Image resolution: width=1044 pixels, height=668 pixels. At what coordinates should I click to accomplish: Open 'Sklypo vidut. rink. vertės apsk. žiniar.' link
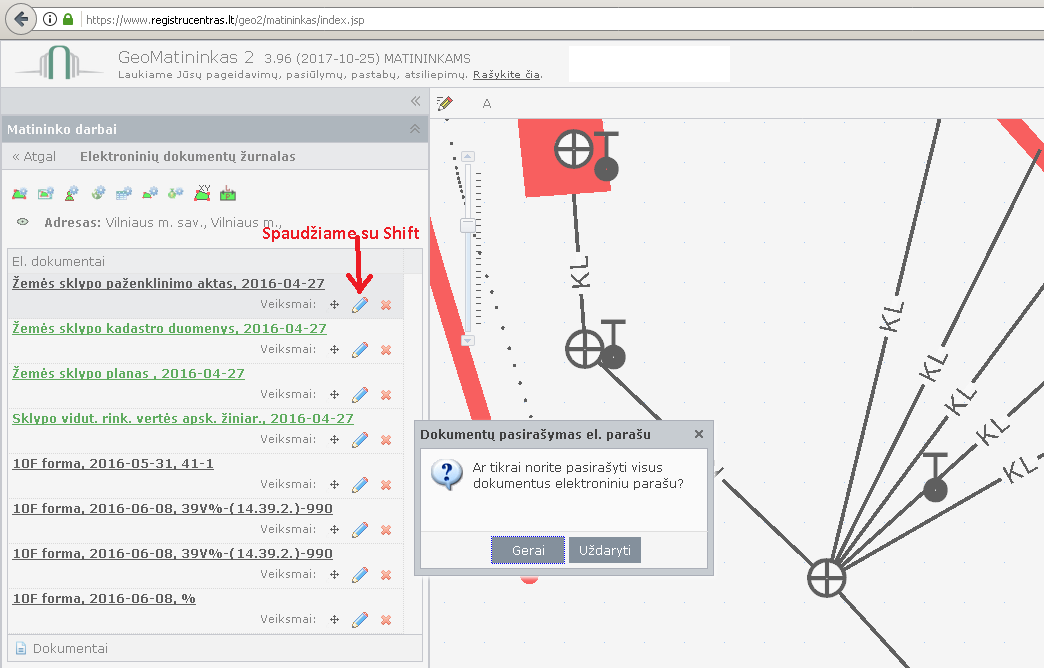tap(183, 418)
